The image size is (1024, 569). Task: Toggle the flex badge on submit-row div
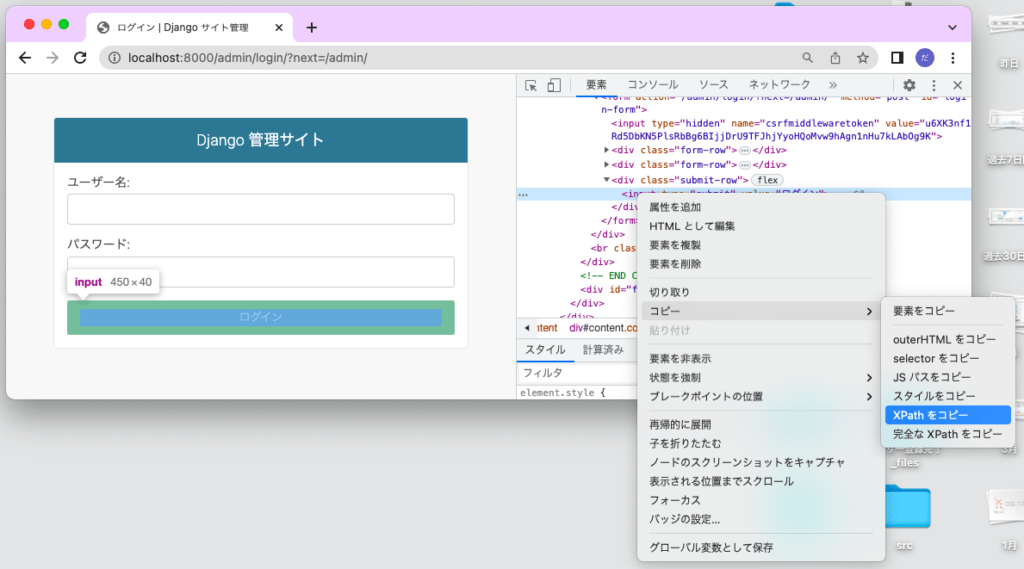[x=766, y=180]
